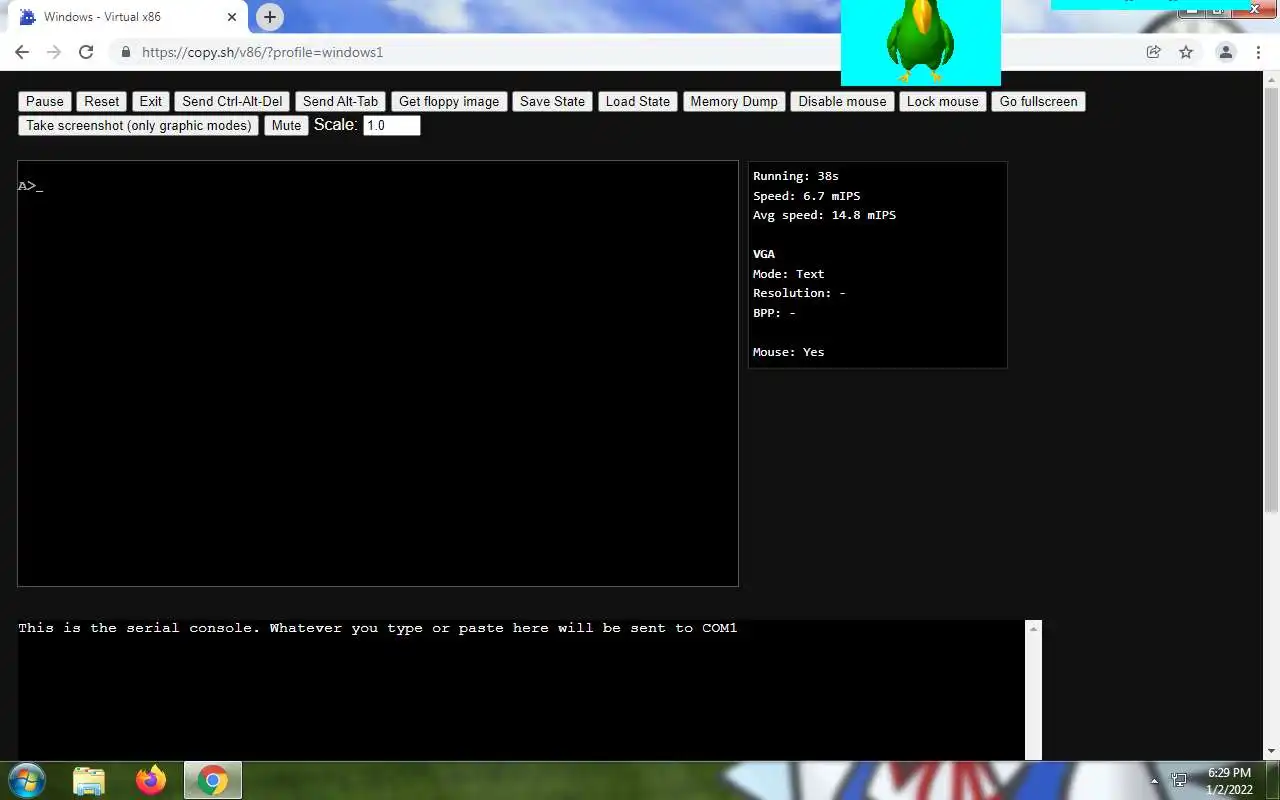Send Ctrl-Alt-Del to the emulator
The image size is (1280, 800).
[x=232, y=101]
